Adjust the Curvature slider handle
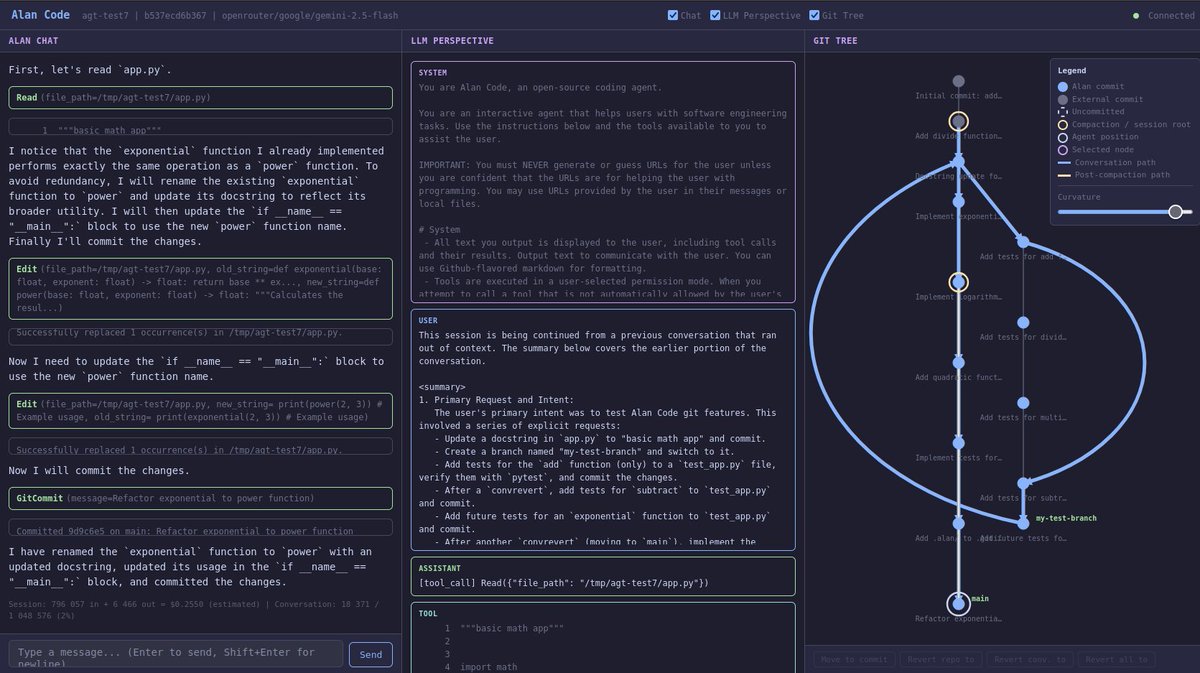This screenshot has width=1200, height=673. pos(1175,211)
